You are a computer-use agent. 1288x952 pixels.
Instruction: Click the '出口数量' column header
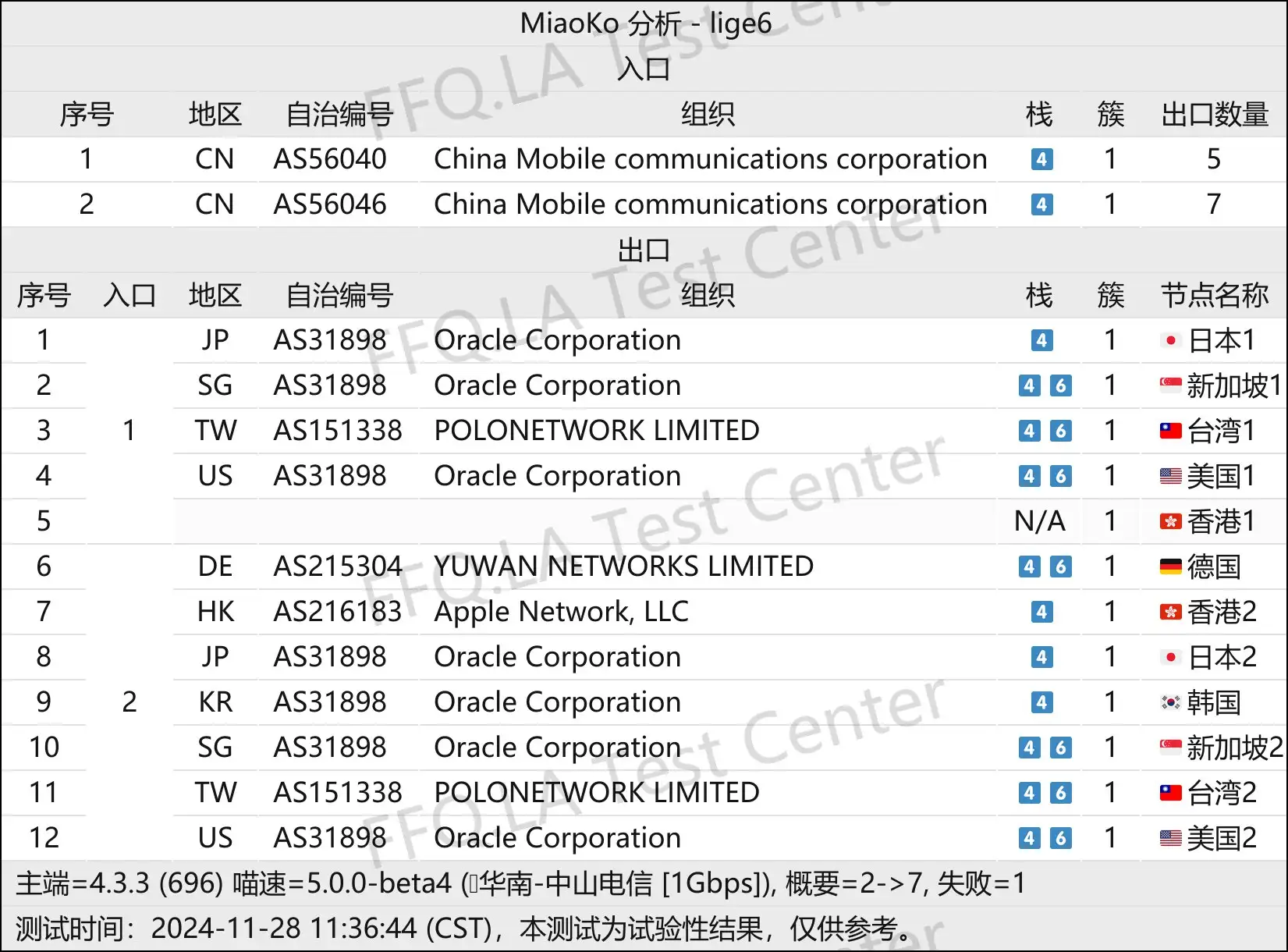click(1214, 114)
